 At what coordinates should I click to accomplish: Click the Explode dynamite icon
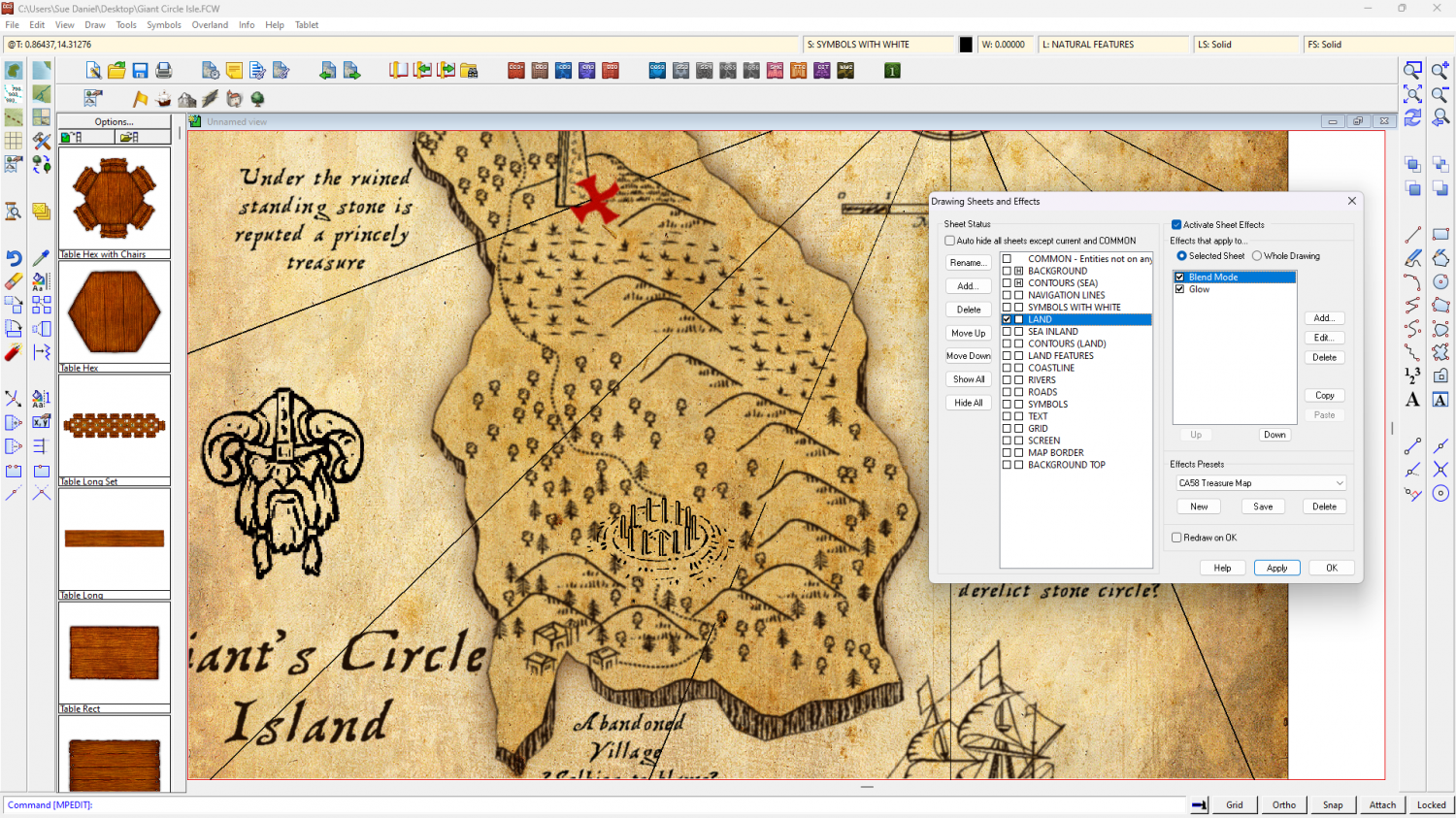(x=14, y=352)
